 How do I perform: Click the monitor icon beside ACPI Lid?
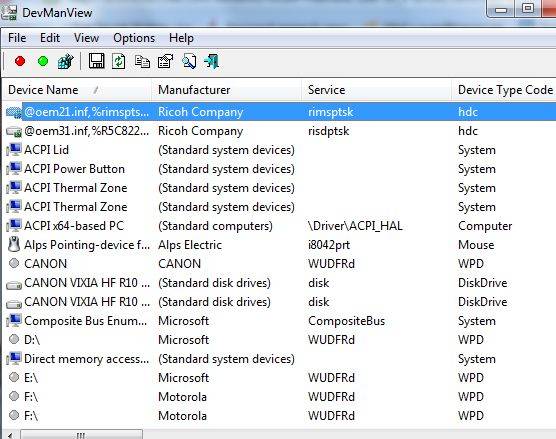[14, 150]
